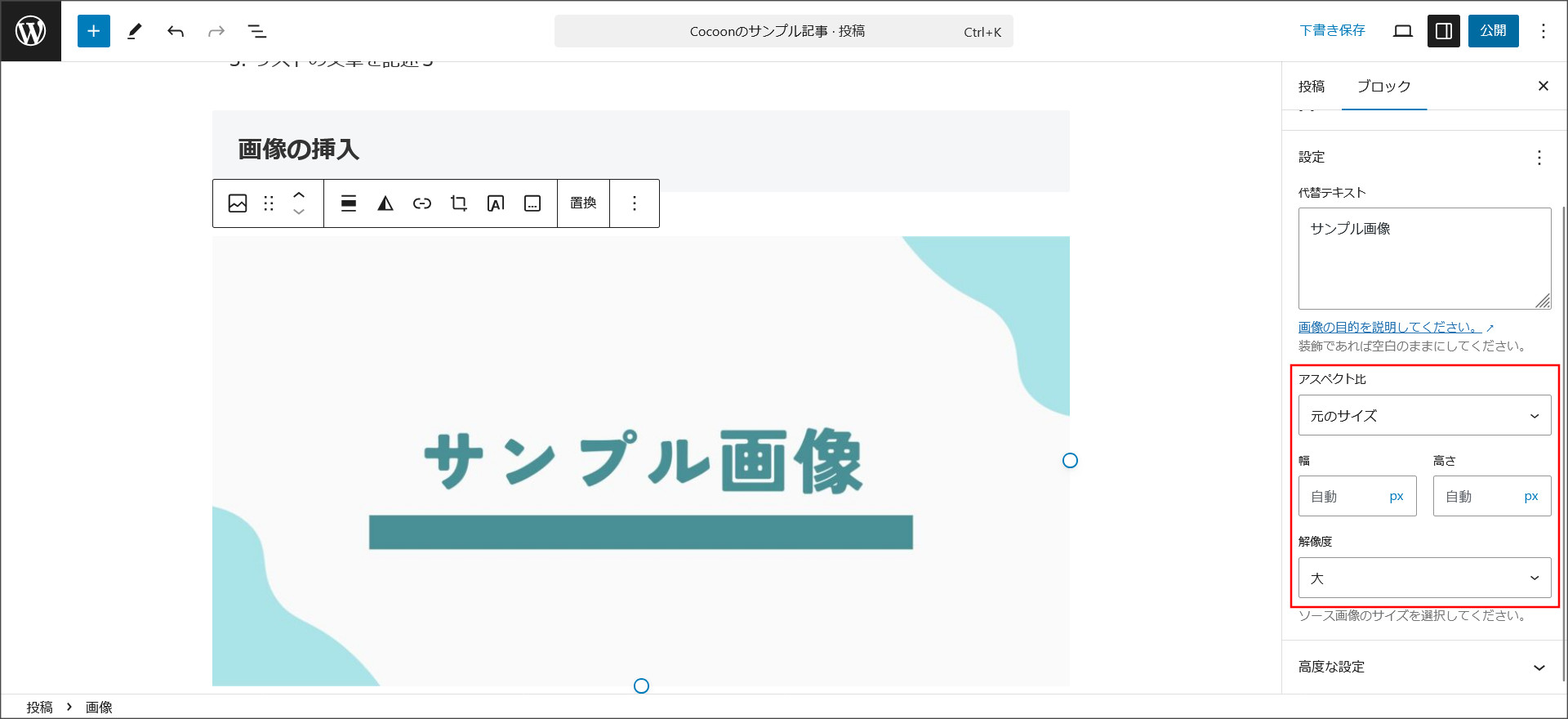The height and width of the screenshot is (719, 1568).
Task: Undo the last action
Action: pyautogui.click(x=176, y=31)
